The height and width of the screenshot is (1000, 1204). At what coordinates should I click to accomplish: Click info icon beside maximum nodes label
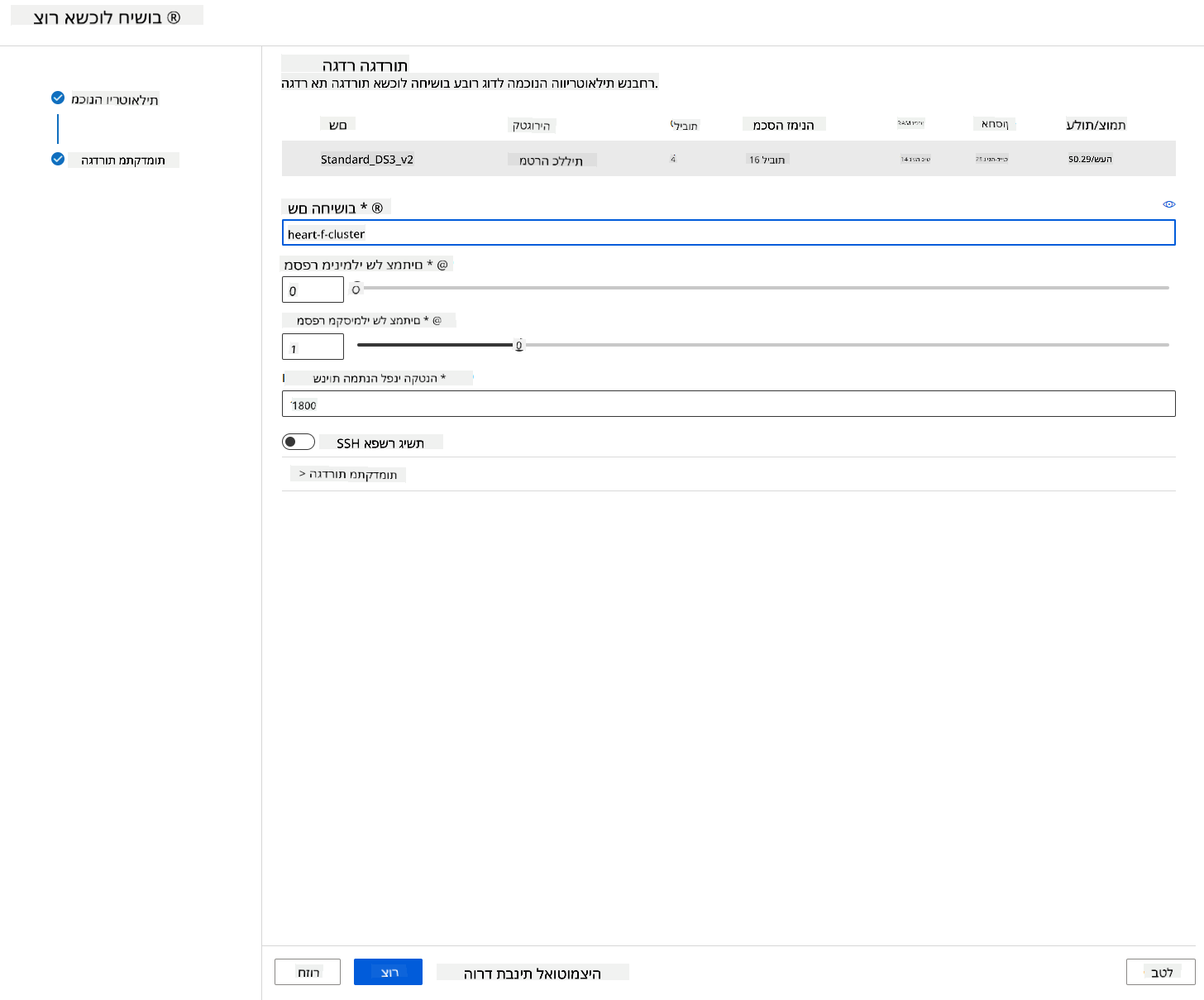(x=437, y=320)
